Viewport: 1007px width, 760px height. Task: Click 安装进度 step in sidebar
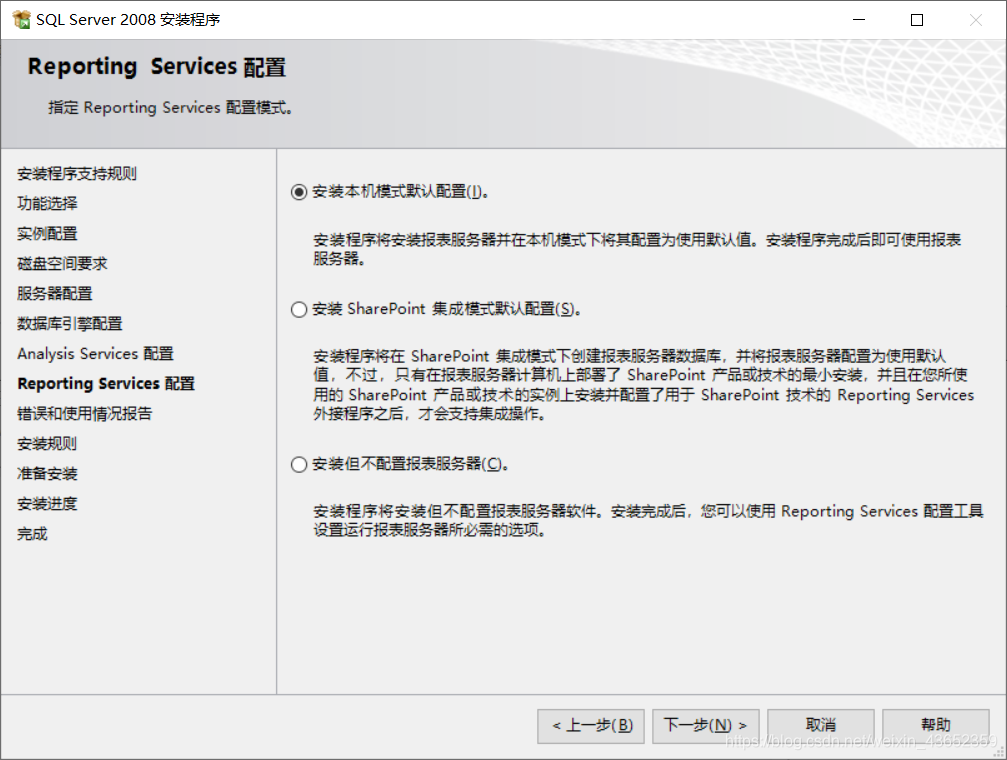(x=48, y=504)
